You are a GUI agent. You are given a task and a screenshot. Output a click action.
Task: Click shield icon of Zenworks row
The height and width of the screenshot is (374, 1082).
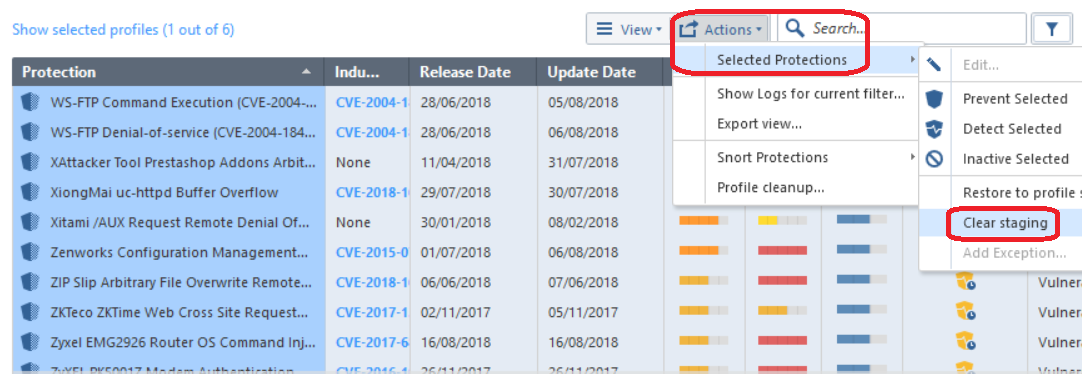tap(30, 252)
